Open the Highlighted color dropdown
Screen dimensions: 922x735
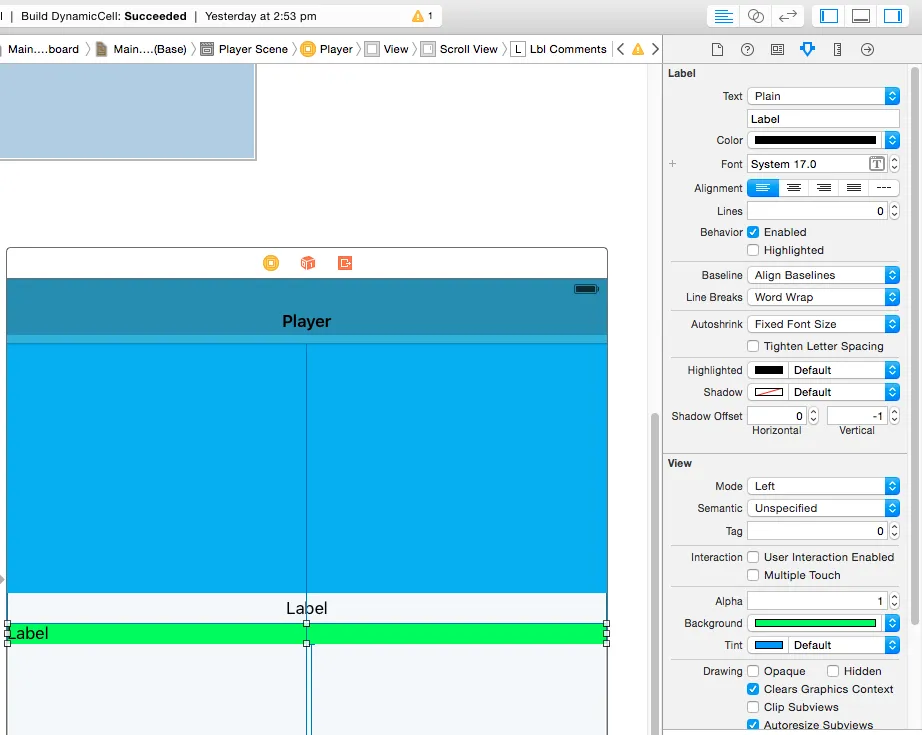coord(843,370)
